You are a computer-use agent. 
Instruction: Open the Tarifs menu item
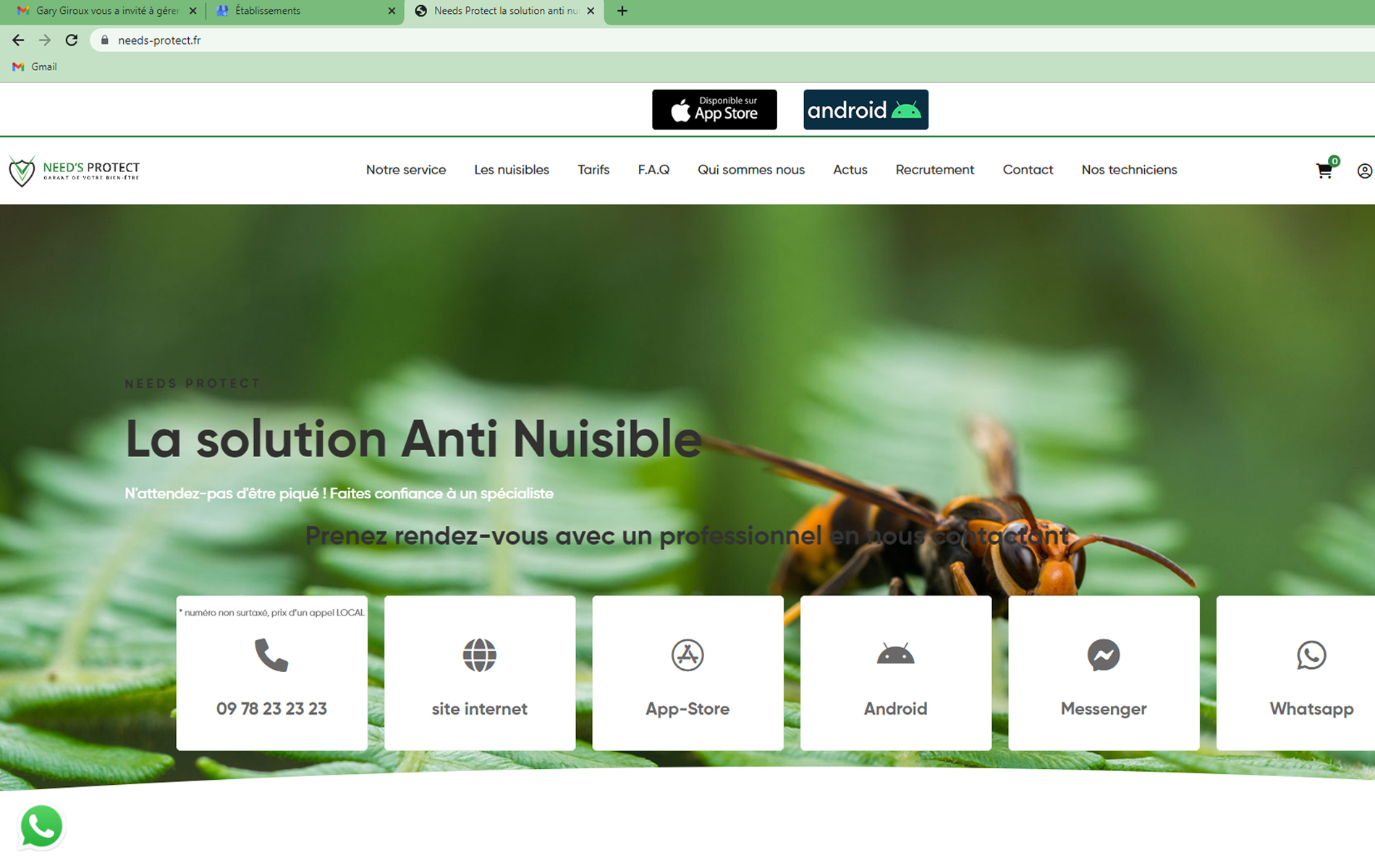pos(593,170)
